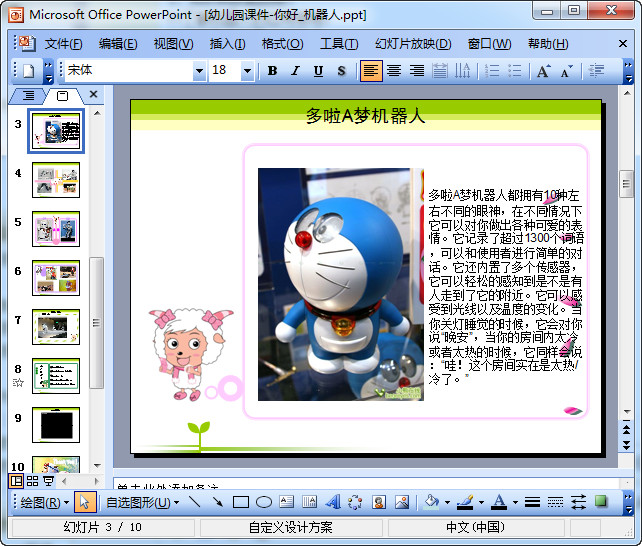The image size is (642, 546).
Task: Select the Oval tool
Action: pyautogui.click(x=264, y=502)
